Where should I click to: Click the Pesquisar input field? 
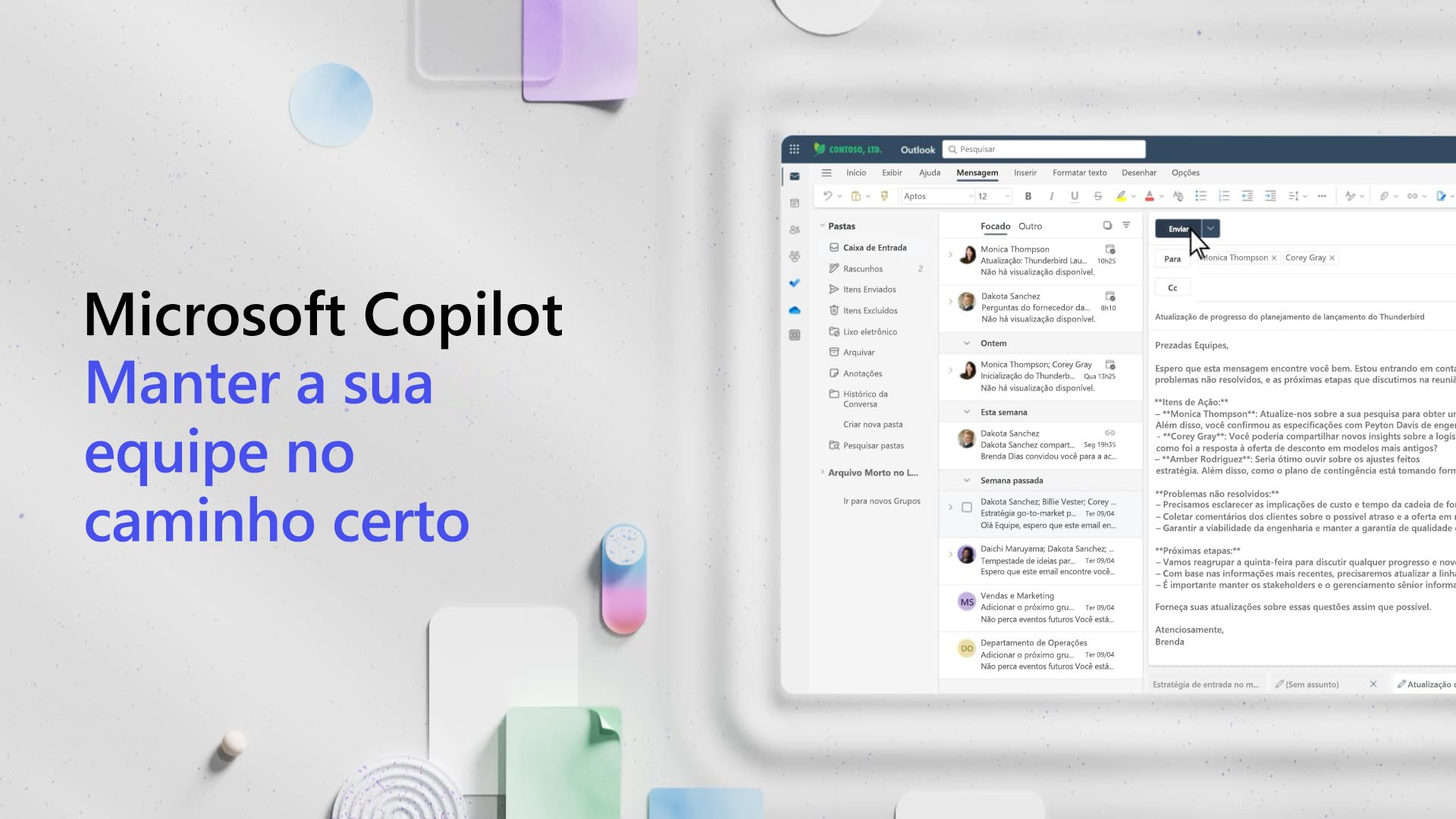(1044, 148)
